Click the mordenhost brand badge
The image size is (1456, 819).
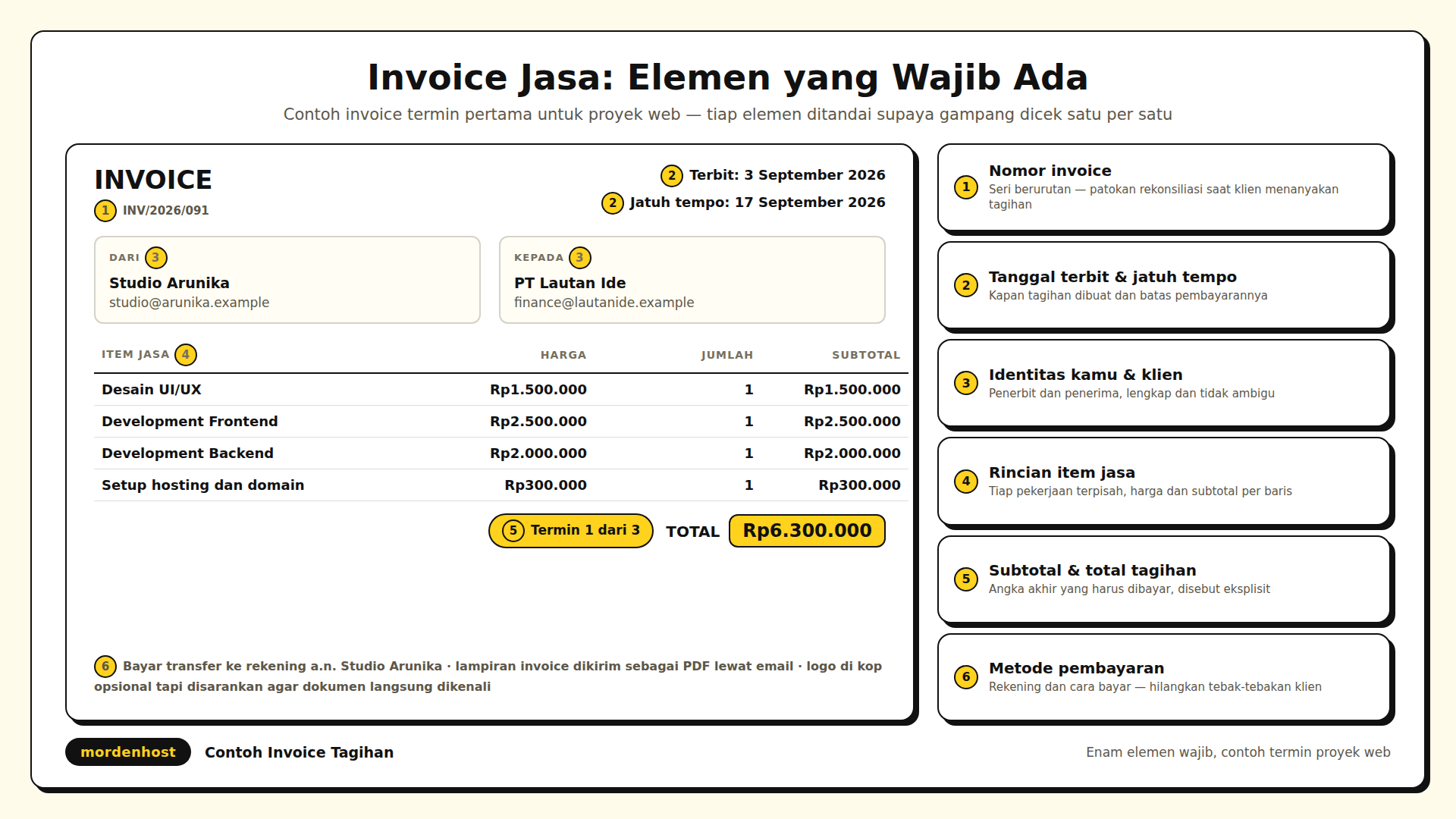pos(128,752)
